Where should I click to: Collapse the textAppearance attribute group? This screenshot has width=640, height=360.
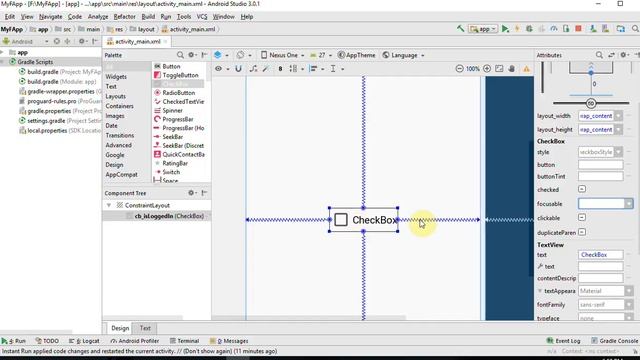point(540,291)
